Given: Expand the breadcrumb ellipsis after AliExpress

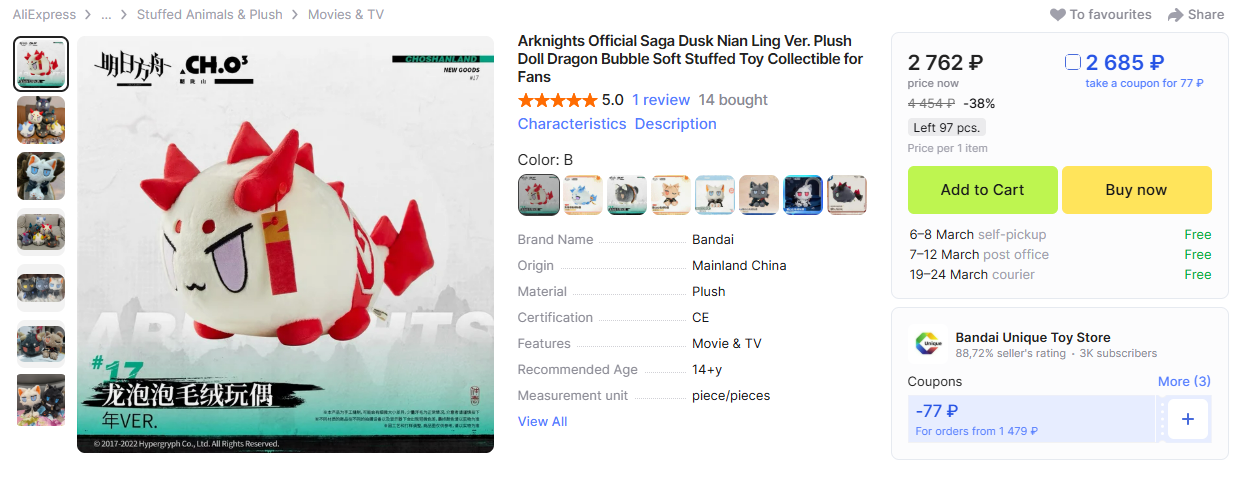Looking at the screenshot, I should click(x=106, y=15).
